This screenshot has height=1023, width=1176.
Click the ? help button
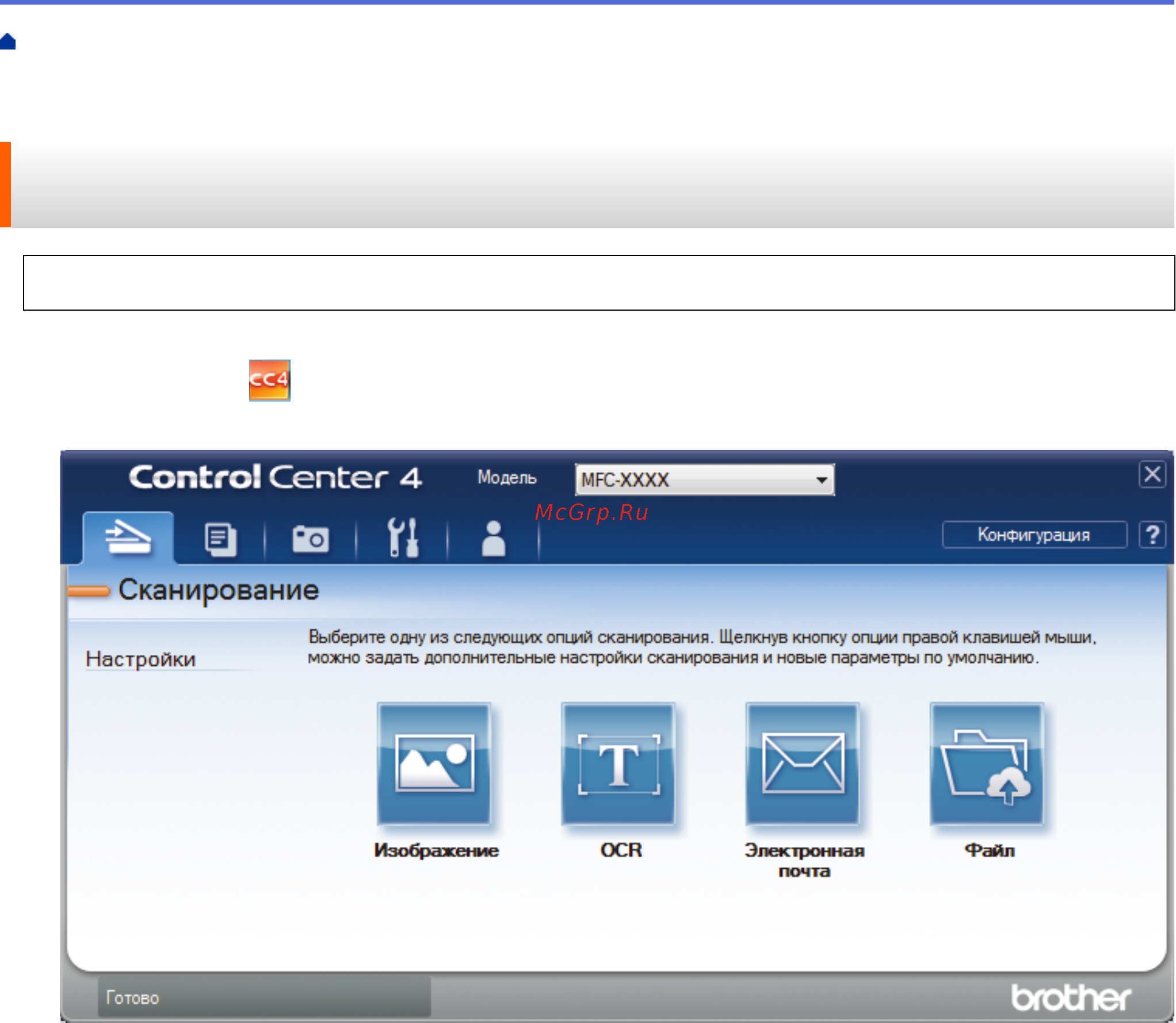1152,535
